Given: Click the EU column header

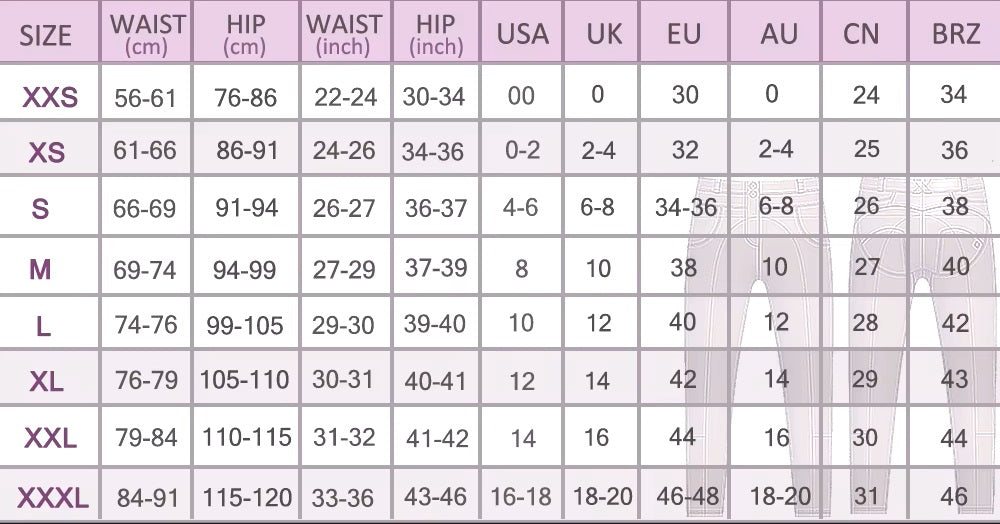Looking at the screenshot, I should coord(684,35).
